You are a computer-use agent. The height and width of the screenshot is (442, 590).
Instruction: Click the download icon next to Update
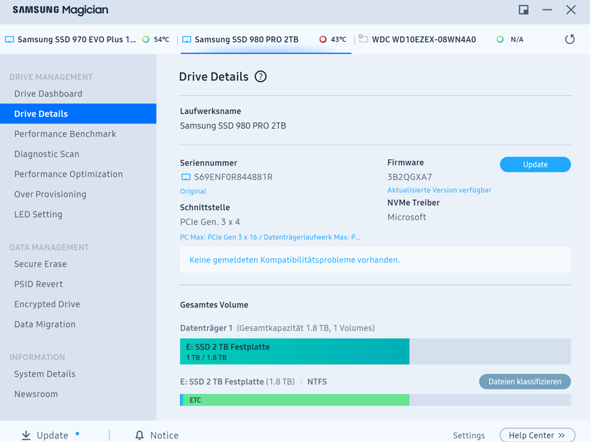[26, 435]
